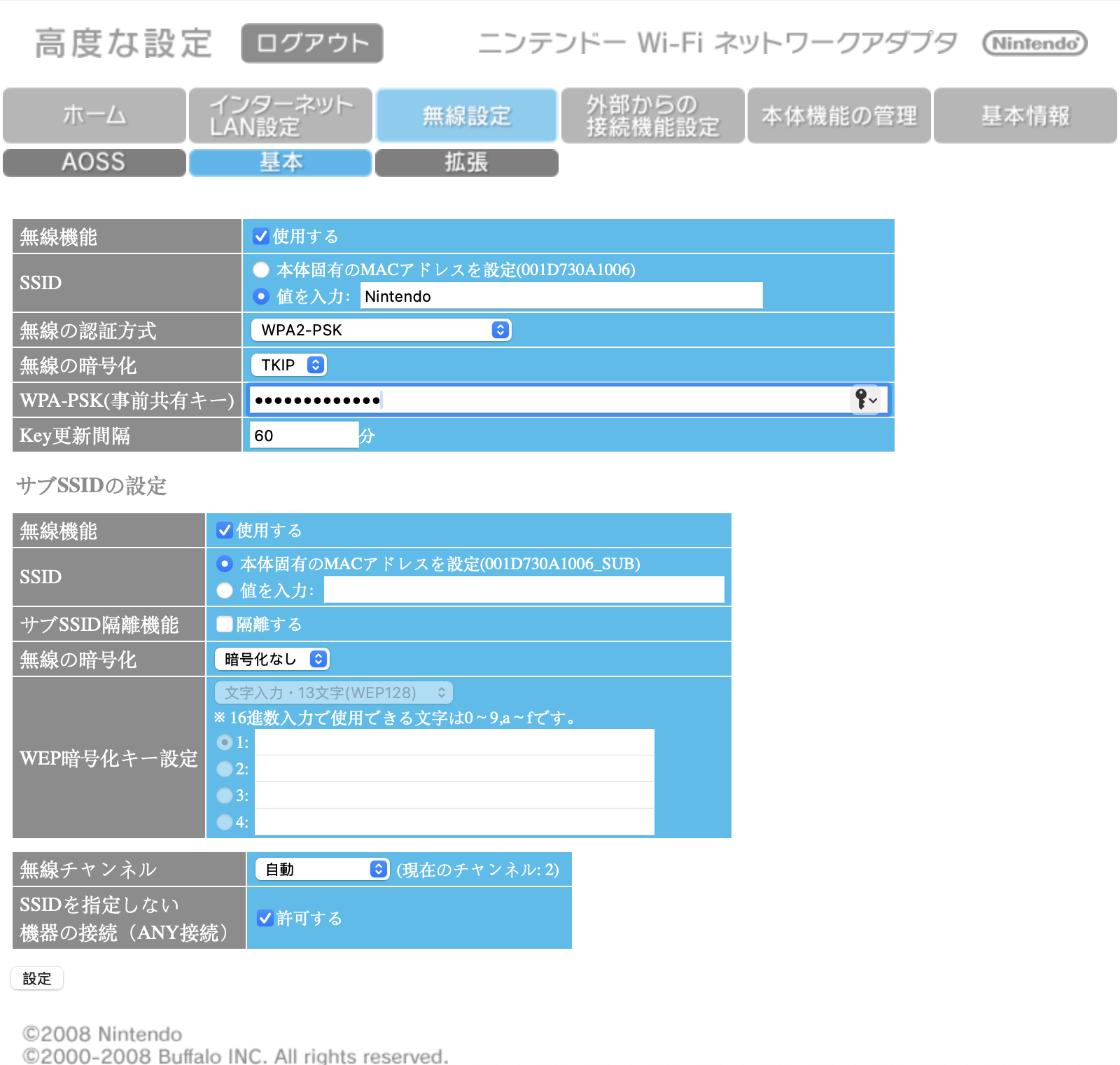Select main SSID 値を入力 radio button

click(261, 296)
